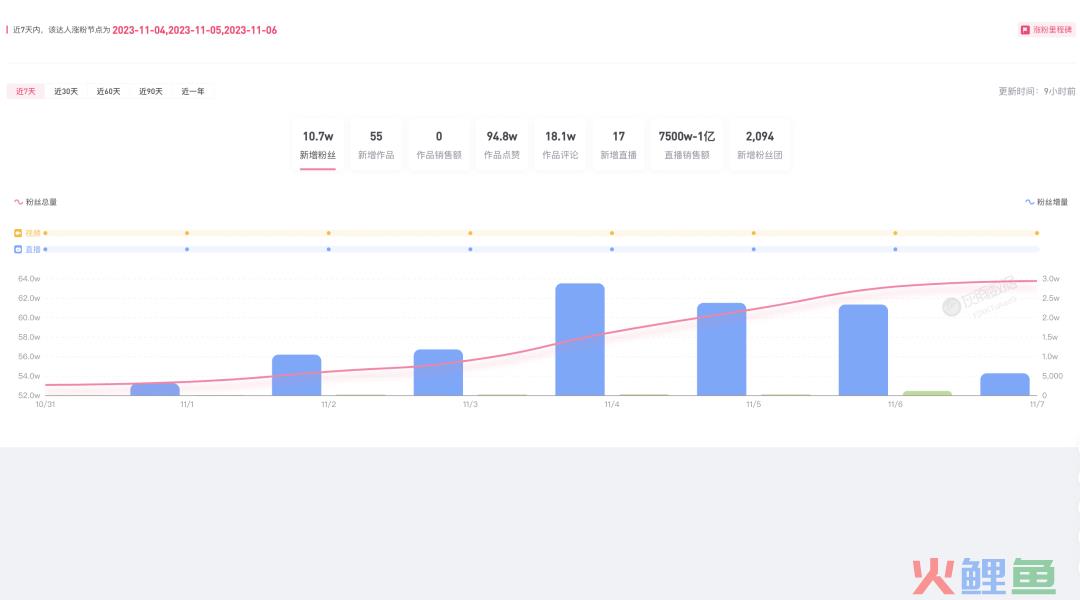Click the 直播 marker dot above 11/1
Viewport: 1080px width, 600px height.
[x=187, y=249]
